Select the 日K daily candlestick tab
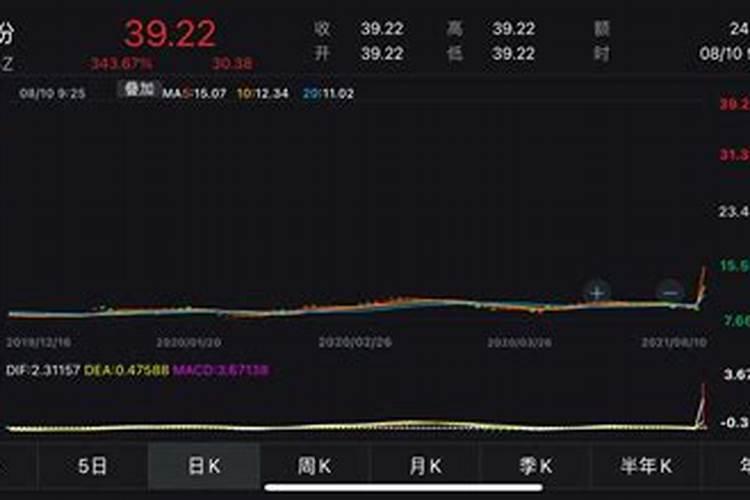750x500 pixels. point(203,466)
